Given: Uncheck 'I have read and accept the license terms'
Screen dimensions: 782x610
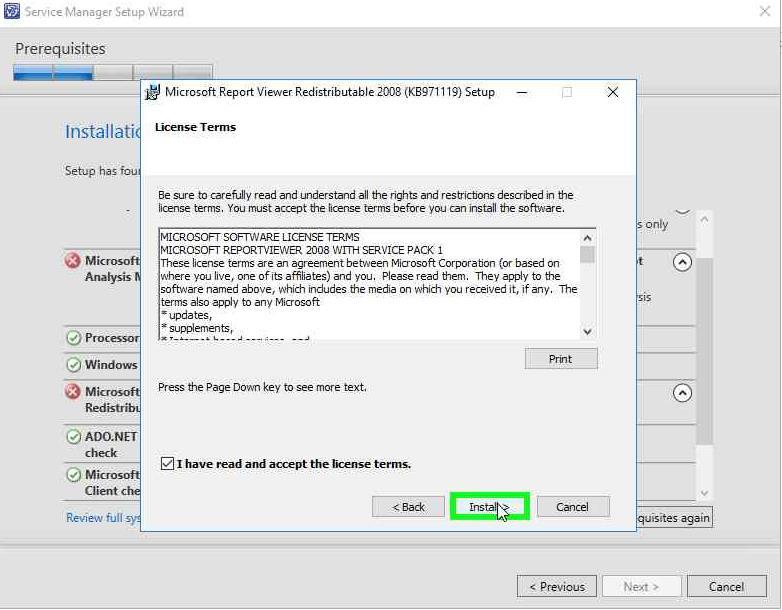Looking at the screenshot, I should 167,463.
